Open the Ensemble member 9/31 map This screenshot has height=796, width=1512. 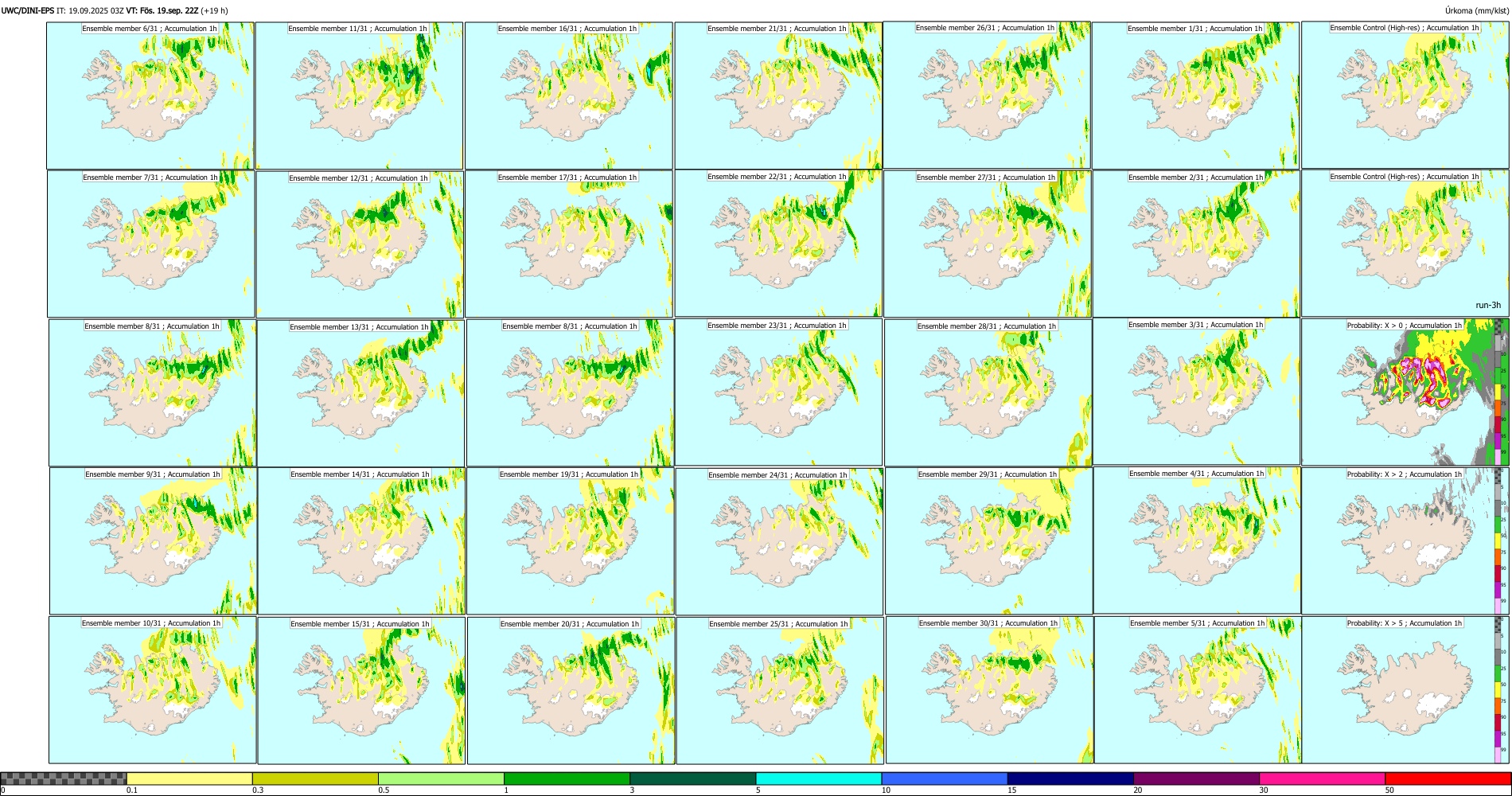154,540
